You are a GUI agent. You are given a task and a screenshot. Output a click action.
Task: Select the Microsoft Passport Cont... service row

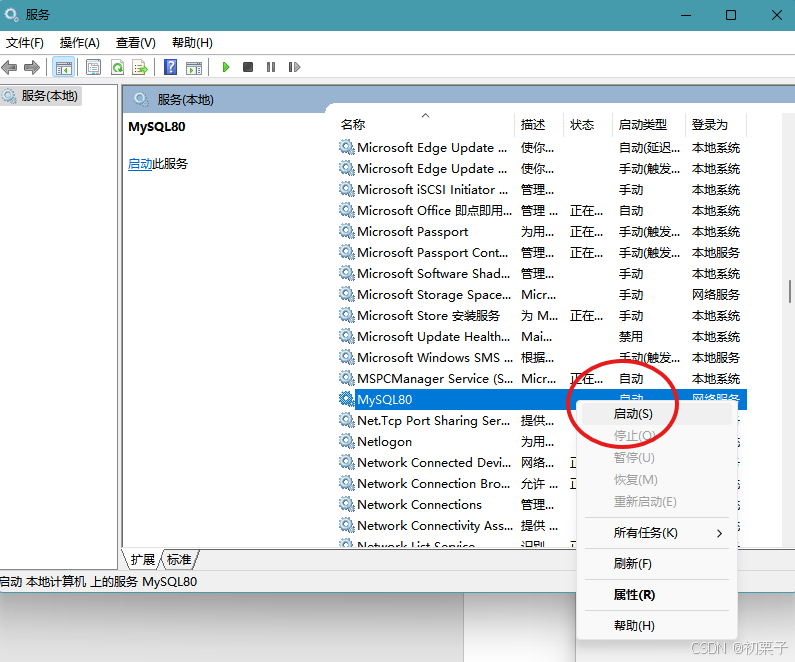[542, 252]
